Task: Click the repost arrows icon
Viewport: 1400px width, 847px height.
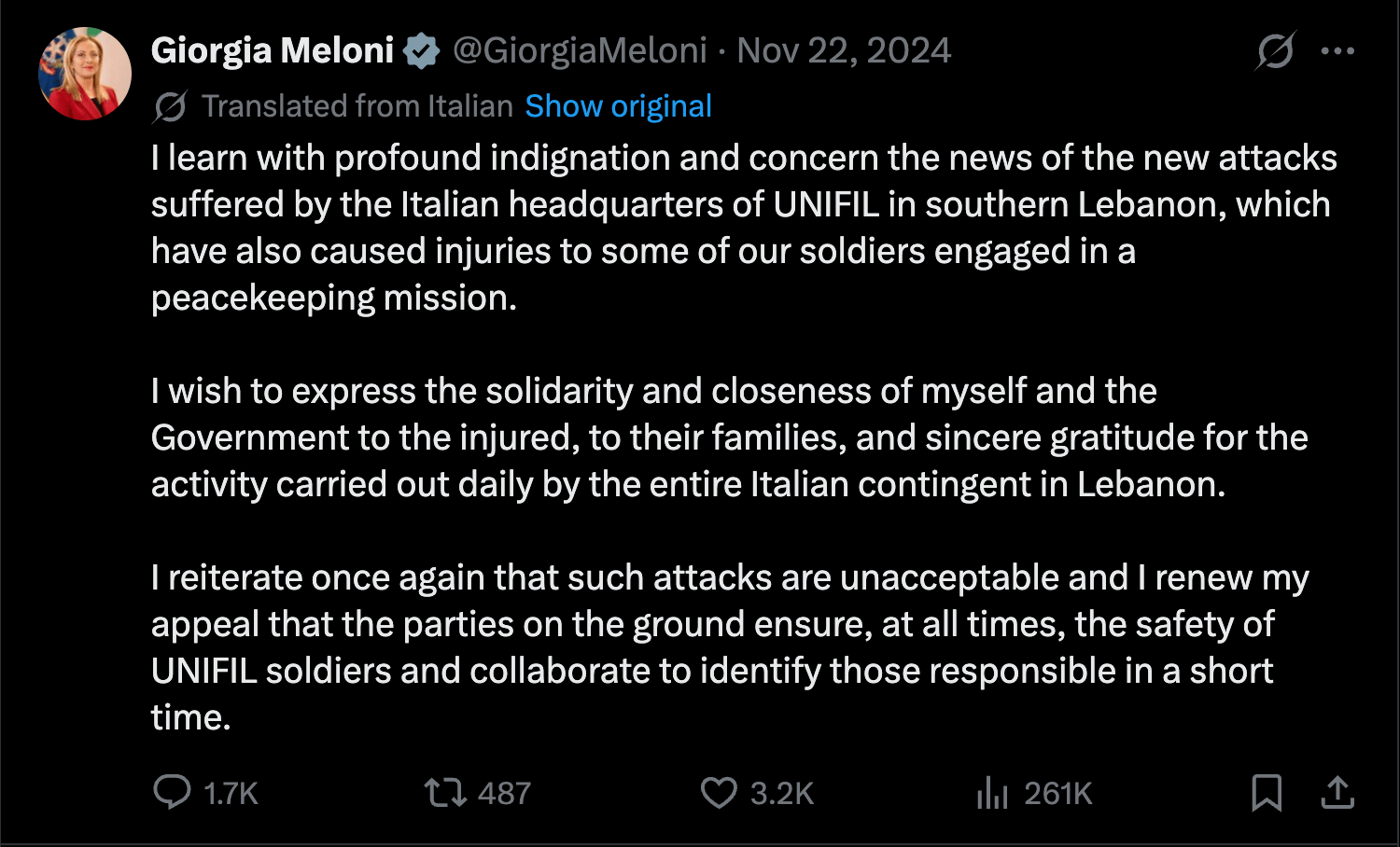Action: click(444, 793)
